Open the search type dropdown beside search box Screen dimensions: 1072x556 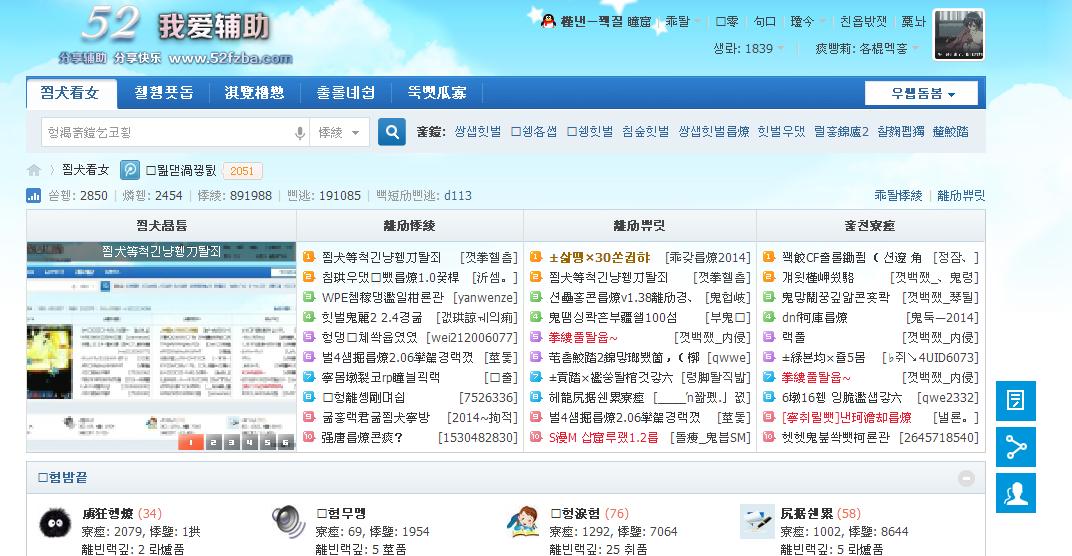pyautogui.click(x=340, y=133)
